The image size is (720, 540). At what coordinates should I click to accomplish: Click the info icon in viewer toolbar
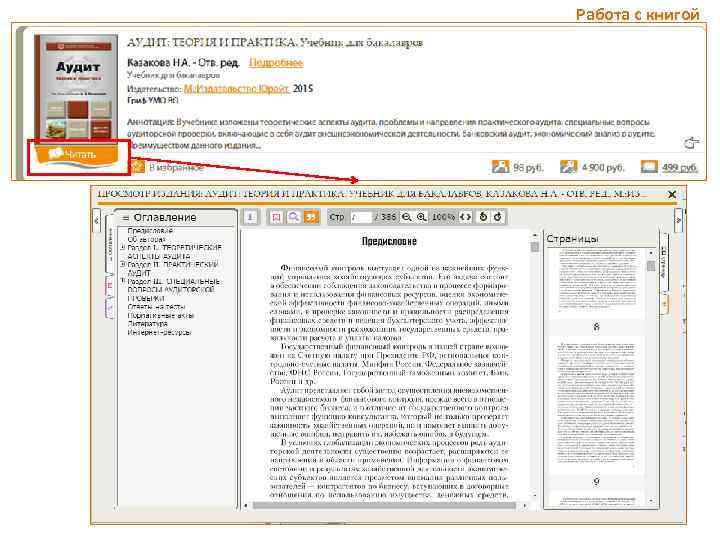click(250, 217)
